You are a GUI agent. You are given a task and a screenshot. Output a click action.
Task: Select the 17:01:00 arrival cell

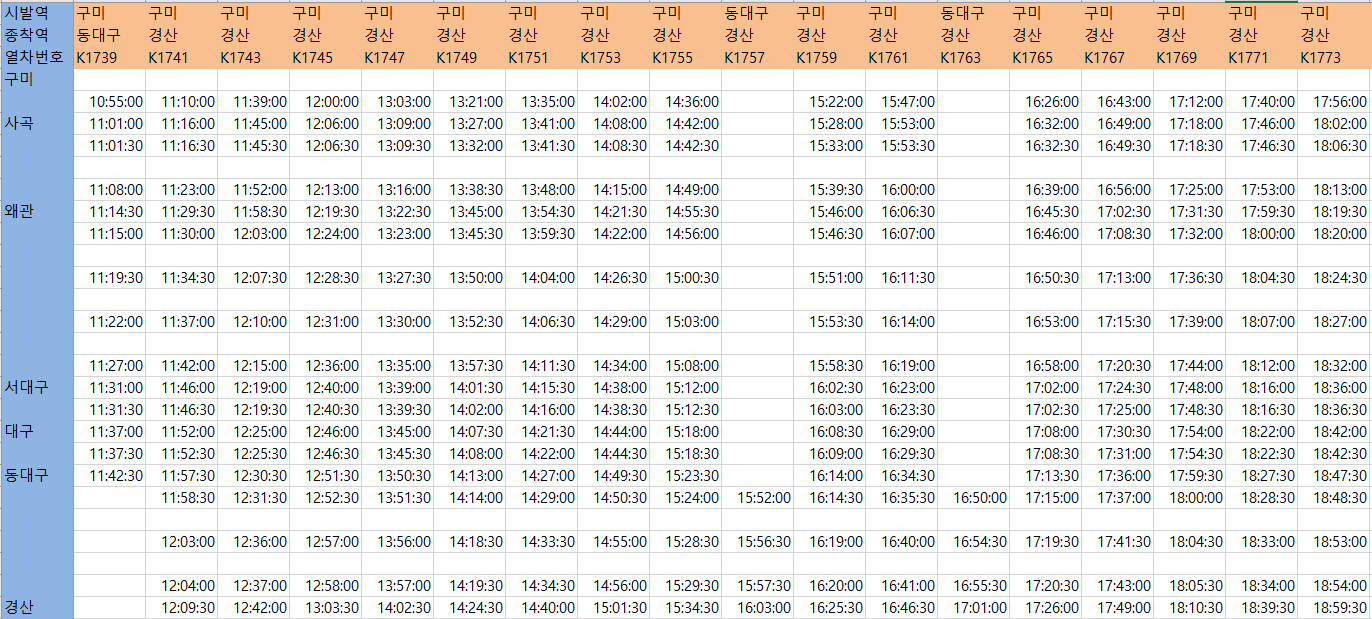coord(974,607)
